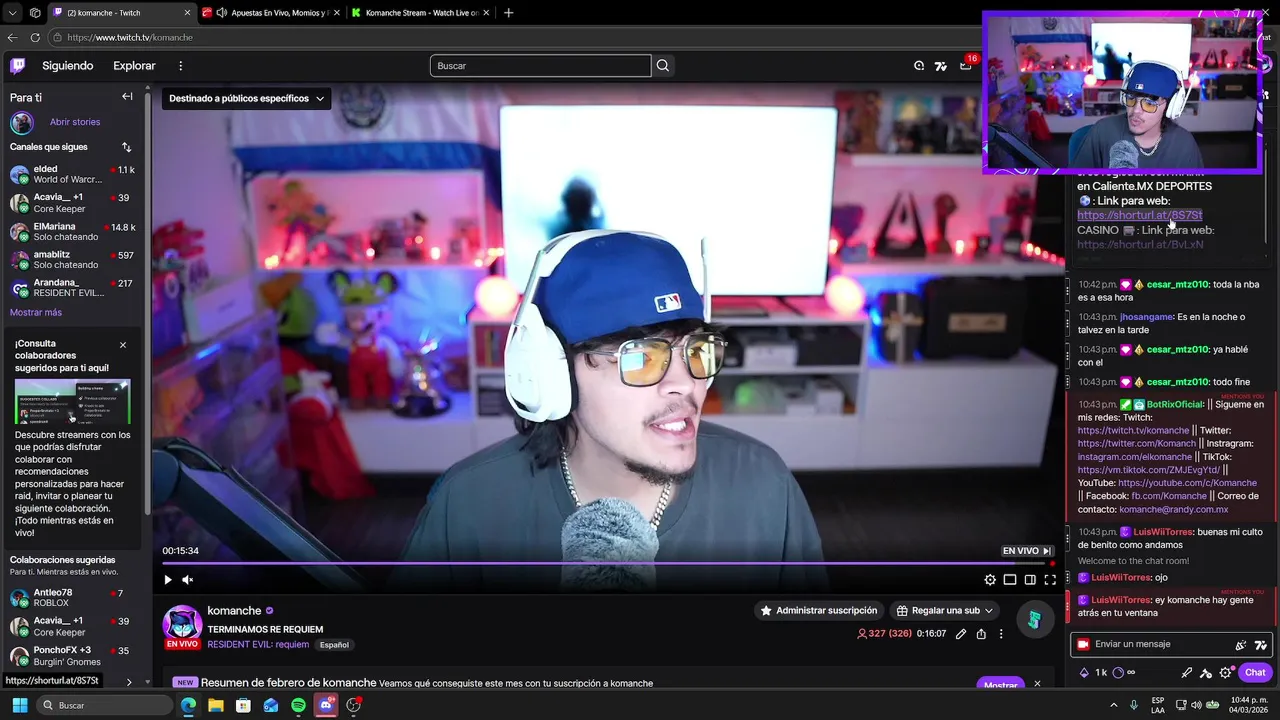Go to the Twitch home logo
The image size is (1280, 720).
17,66
